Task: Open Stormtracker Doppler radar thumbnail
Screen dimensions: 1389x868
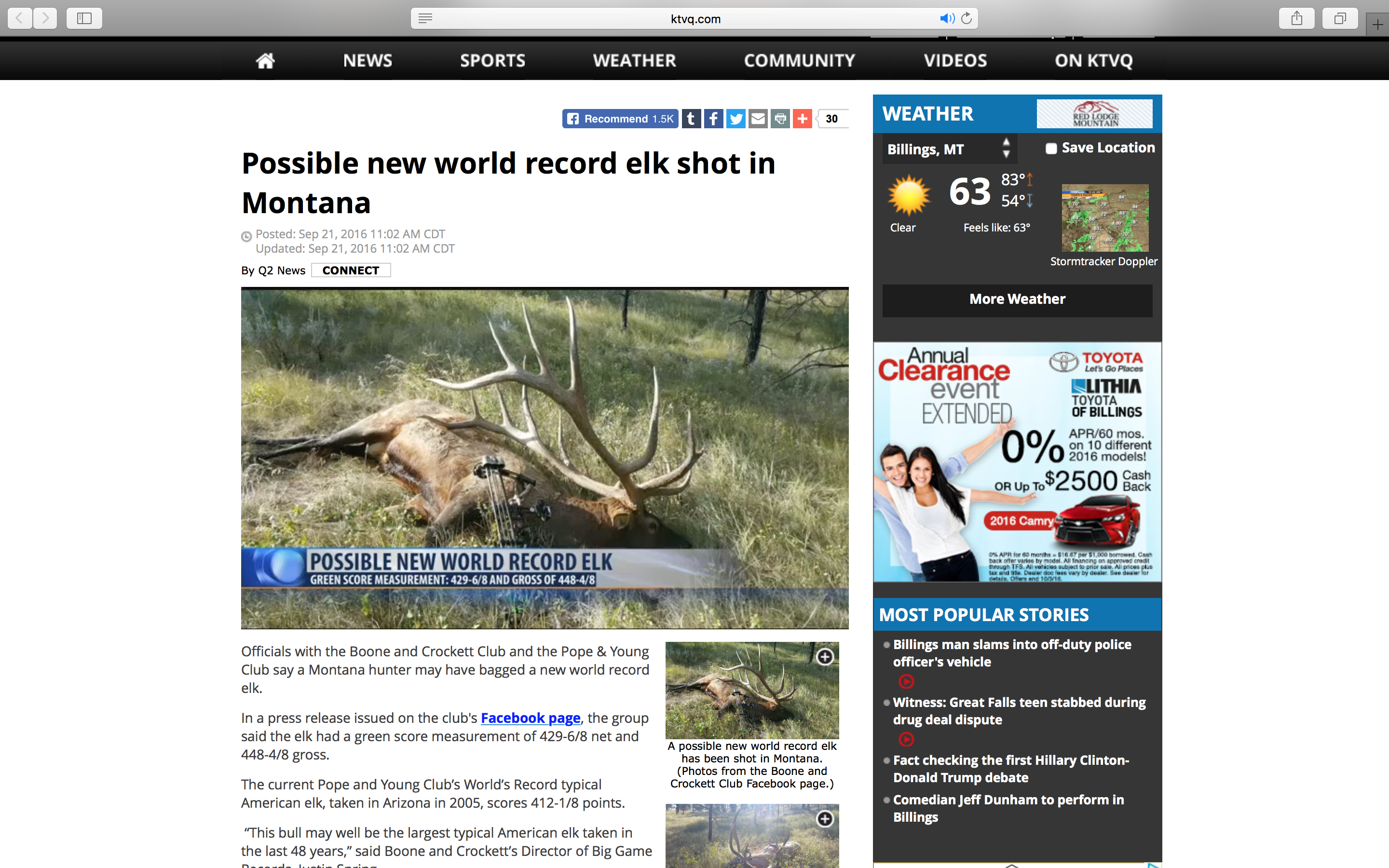Action: [x=1104, y=218]
